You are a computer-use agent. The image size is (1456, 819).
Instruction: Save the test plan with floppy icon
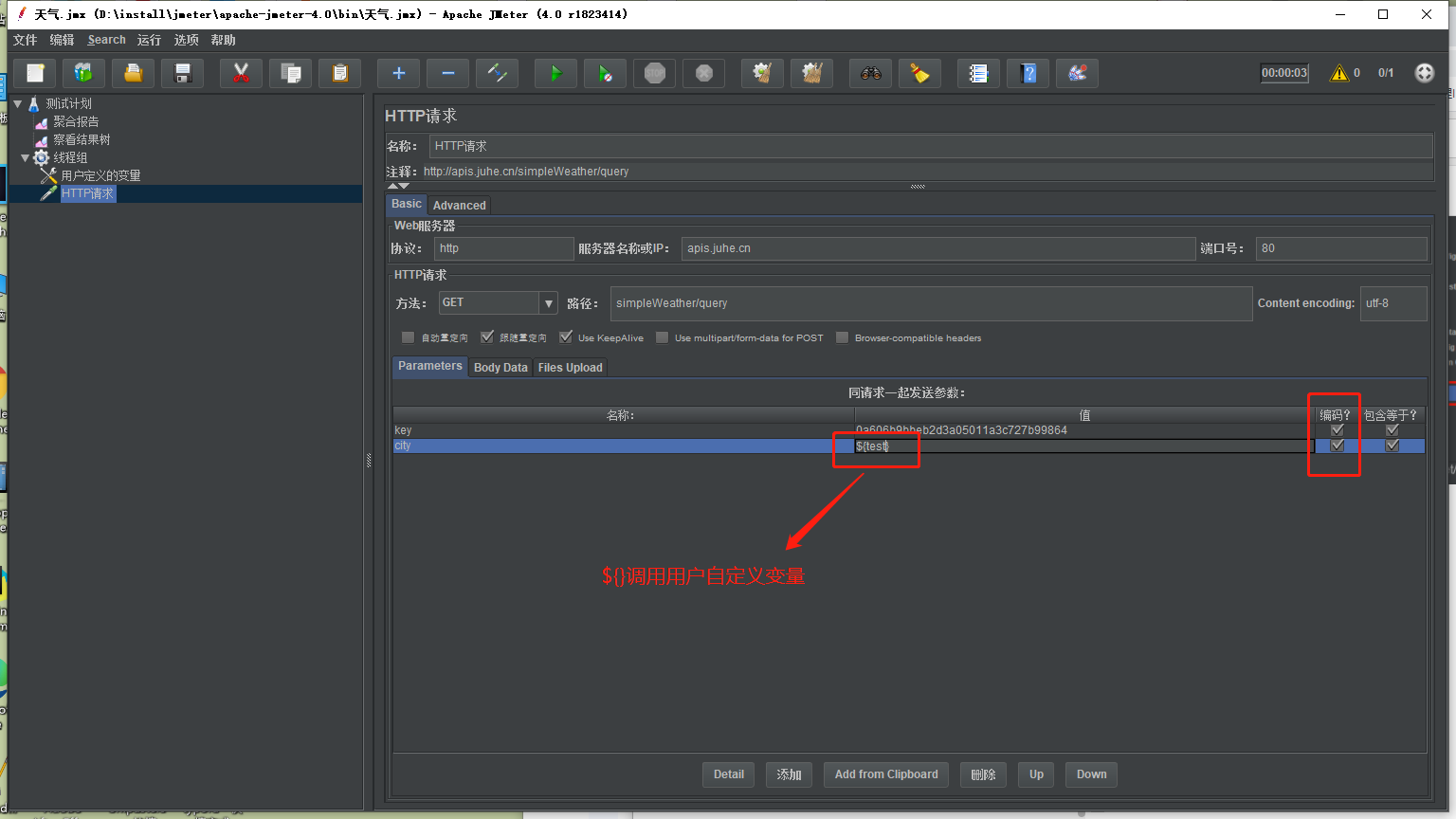coord(183,73)
